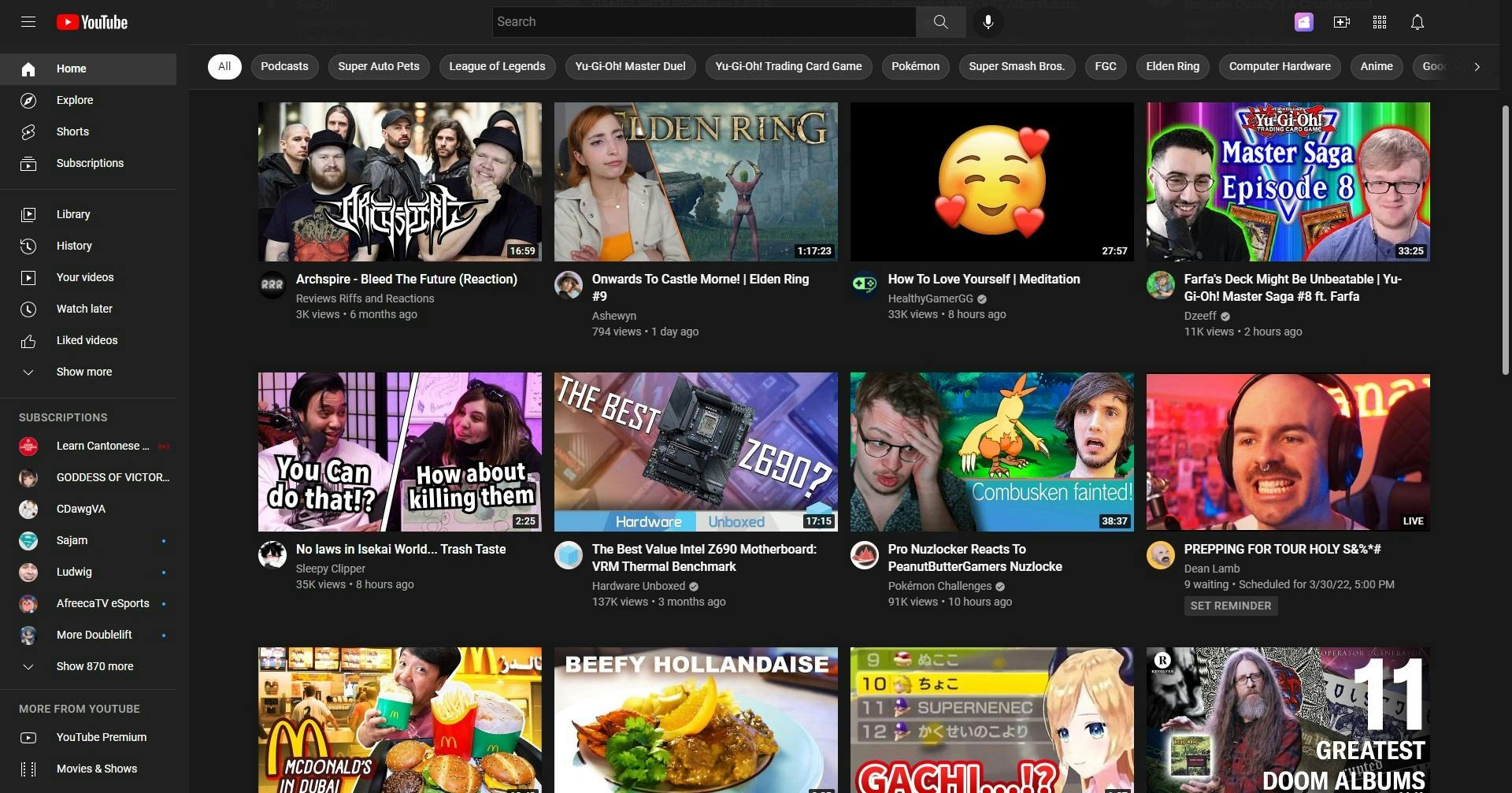The image size is (1512, 793).
Task: Open No laws in Isekai World title
Action: (401, 550)
